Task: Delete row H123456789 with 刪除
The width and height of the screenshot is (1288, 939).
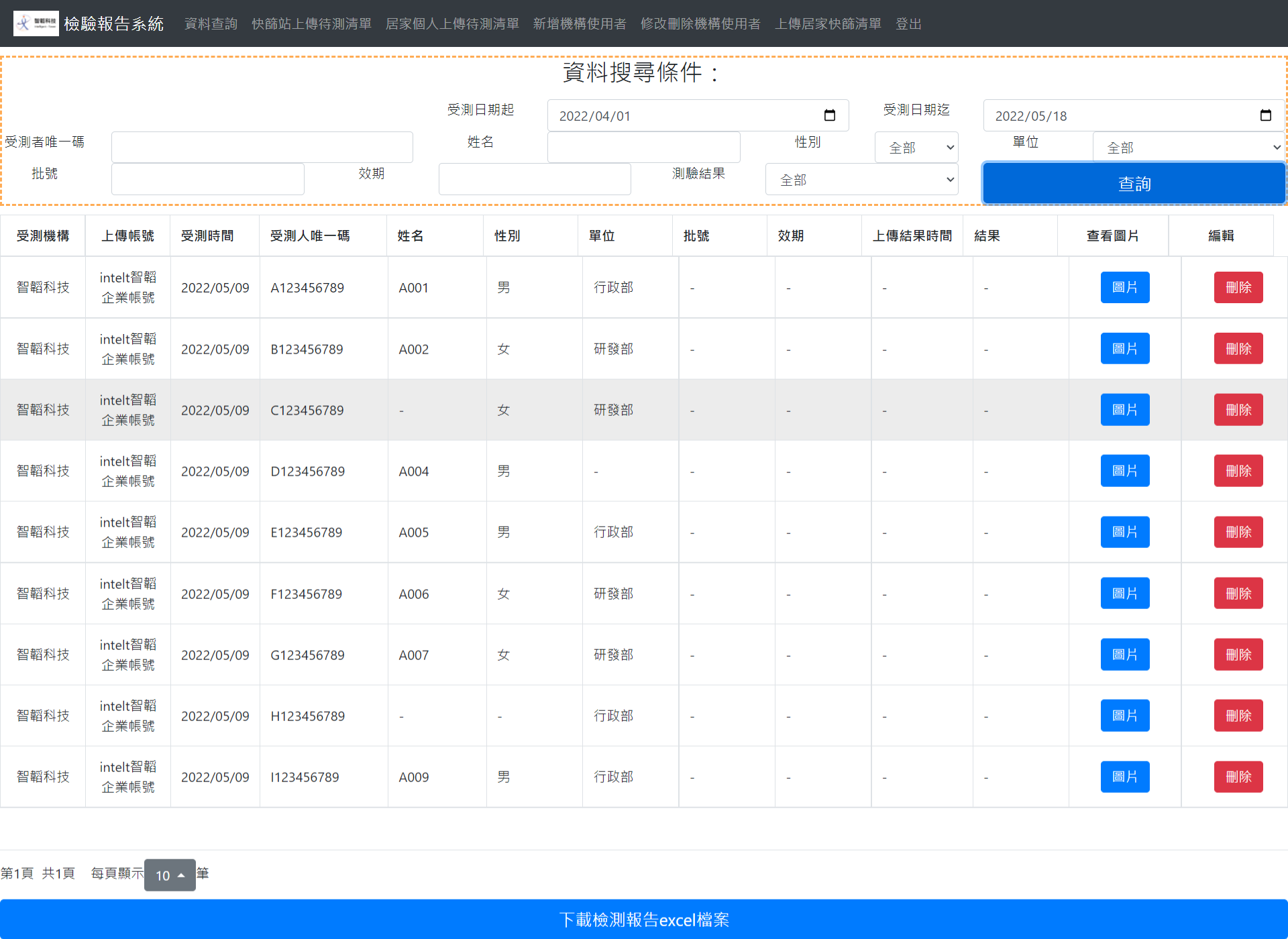Action: (1238, 716)
